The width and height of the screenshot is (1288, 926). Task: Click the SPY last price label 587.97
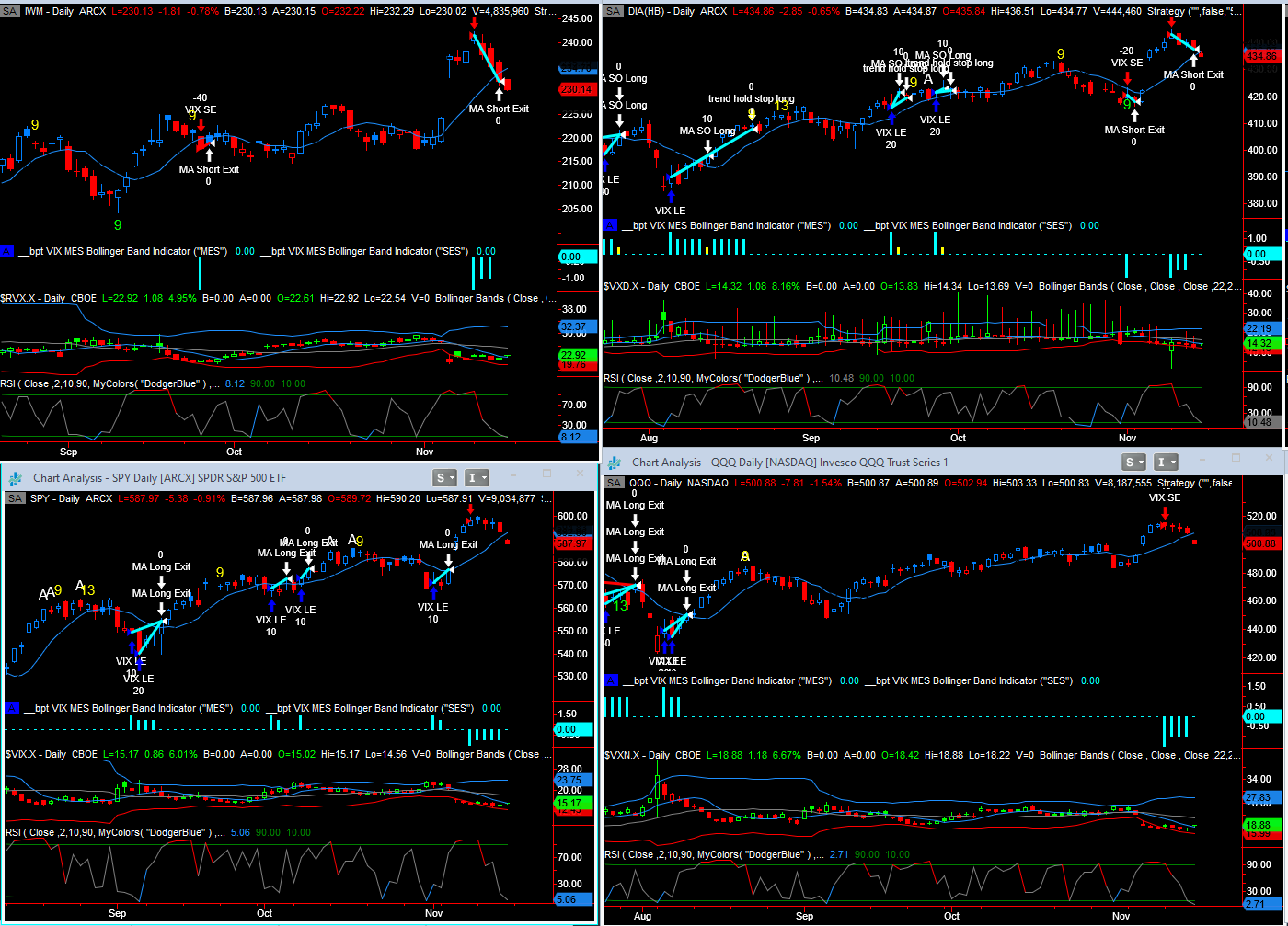pyautogui.click(x=572, y=544)
